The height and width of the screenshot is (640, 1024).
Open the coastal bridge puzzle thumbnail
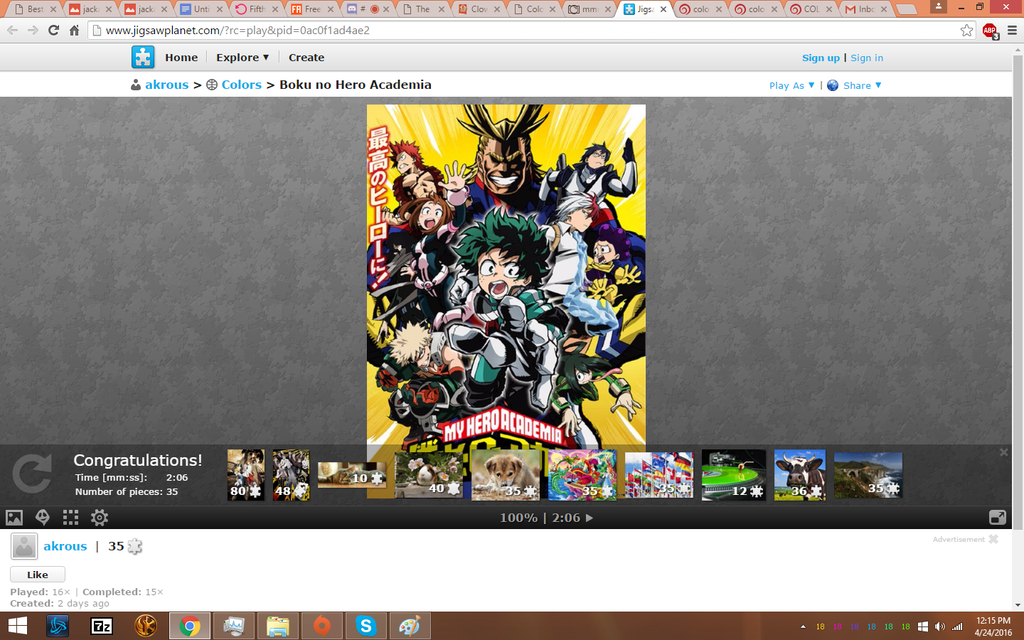[x=868, y=475]
